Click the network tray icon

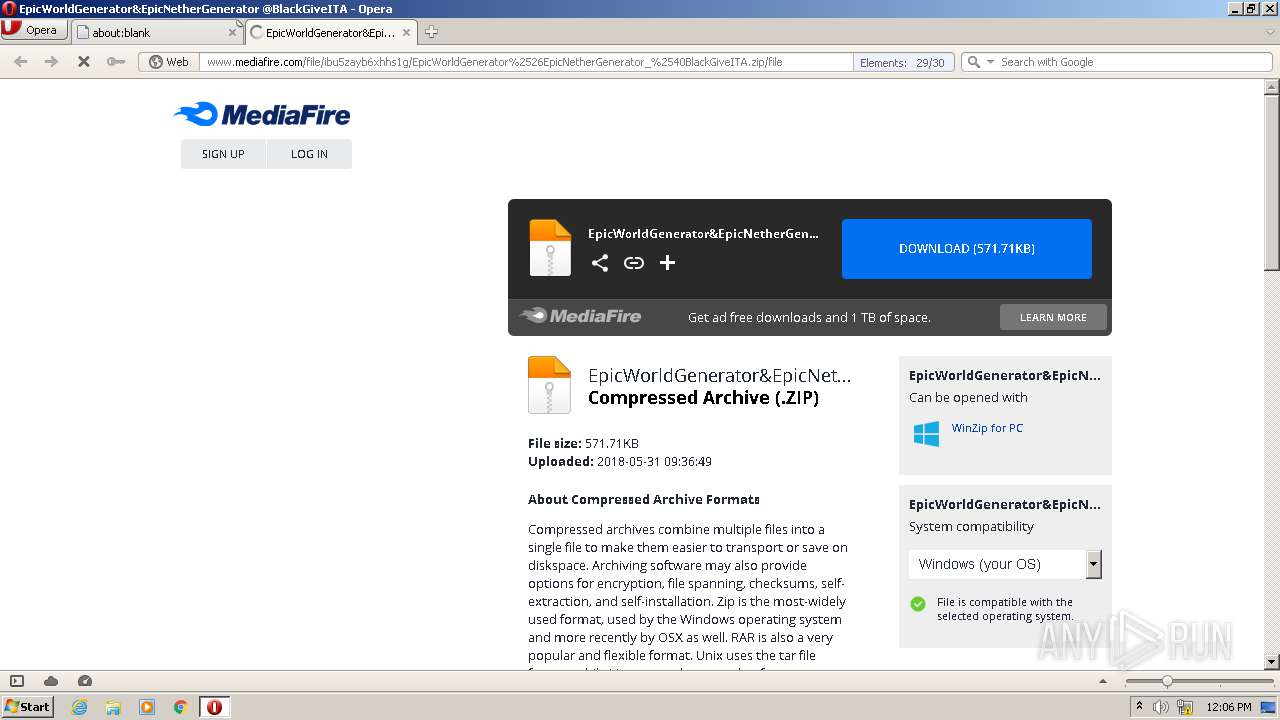pyautogui.click(x=1185, y=707)
